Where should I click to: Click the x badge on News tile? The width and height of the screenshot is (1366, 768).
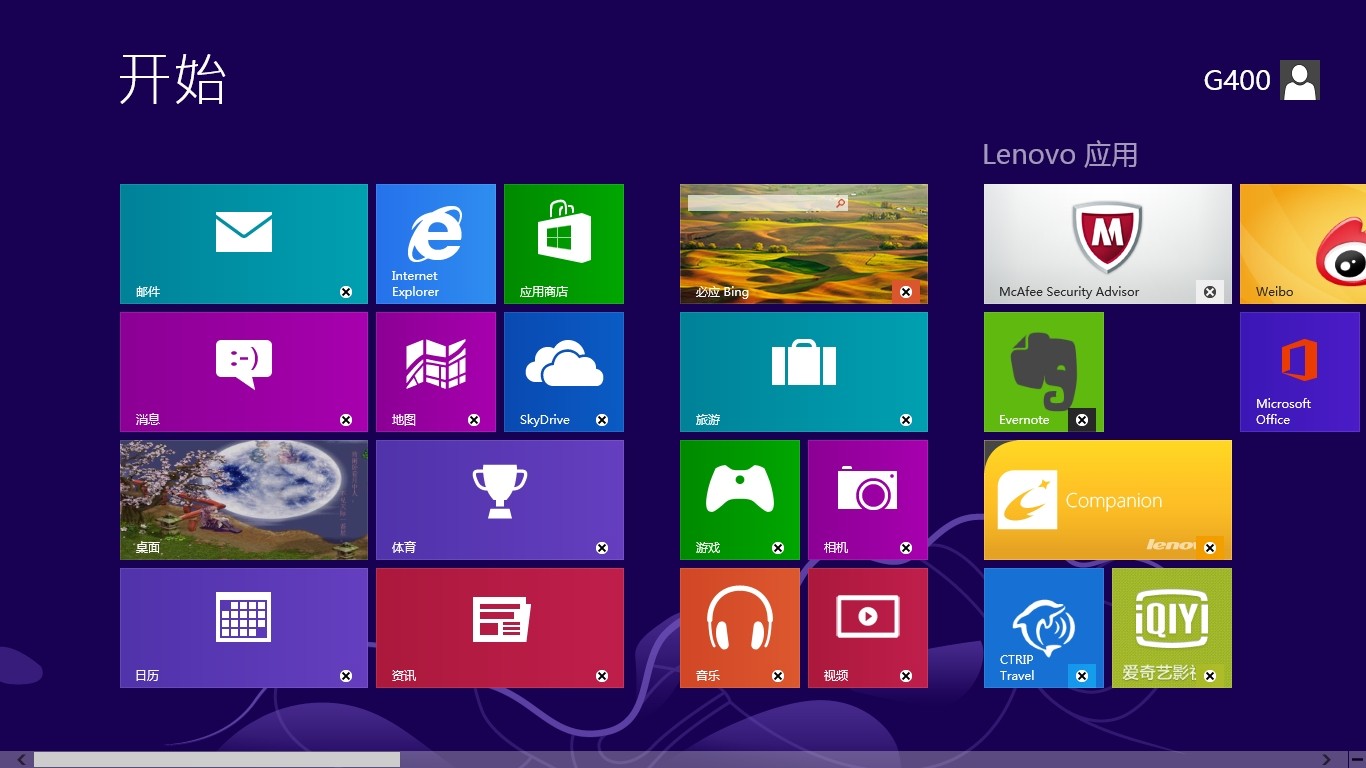click(x=602, y=676)
